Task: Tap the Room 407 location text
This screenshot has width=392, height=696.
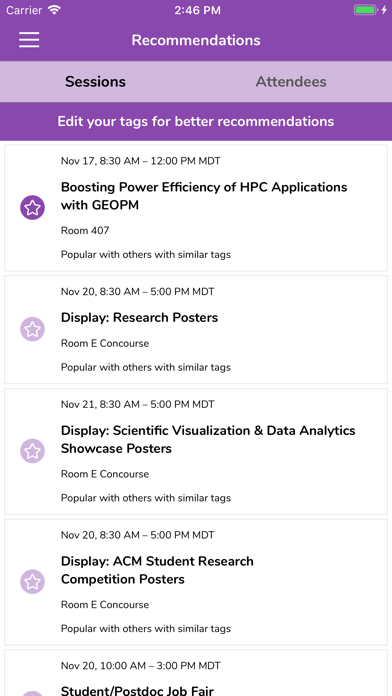Action: [x=85, y=230]
